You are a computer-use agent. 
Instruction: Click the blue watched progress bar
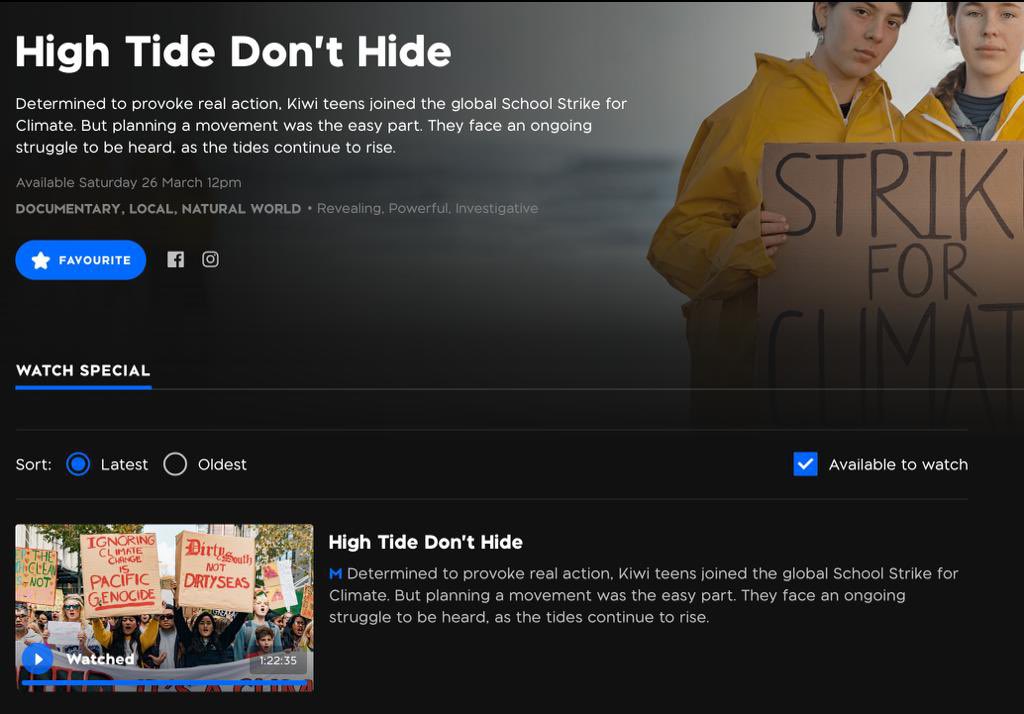165,683
